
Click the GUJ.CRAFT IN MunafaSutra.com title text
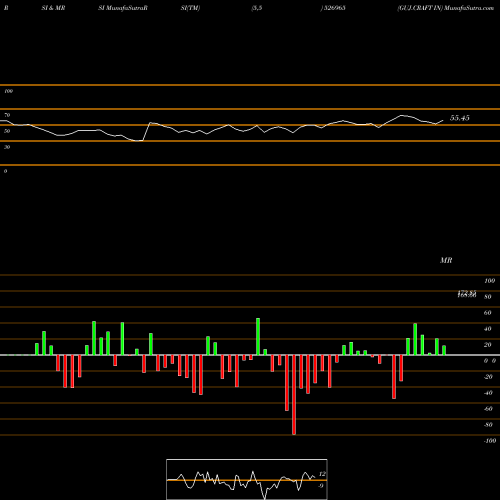[x=445, y=8]
